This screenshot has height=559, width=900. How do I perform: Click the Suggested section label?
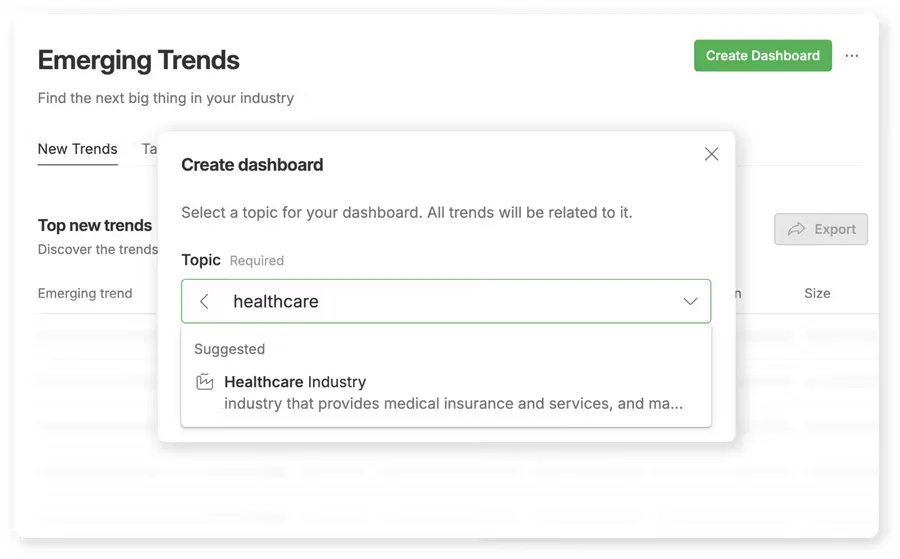click(230, 349)
